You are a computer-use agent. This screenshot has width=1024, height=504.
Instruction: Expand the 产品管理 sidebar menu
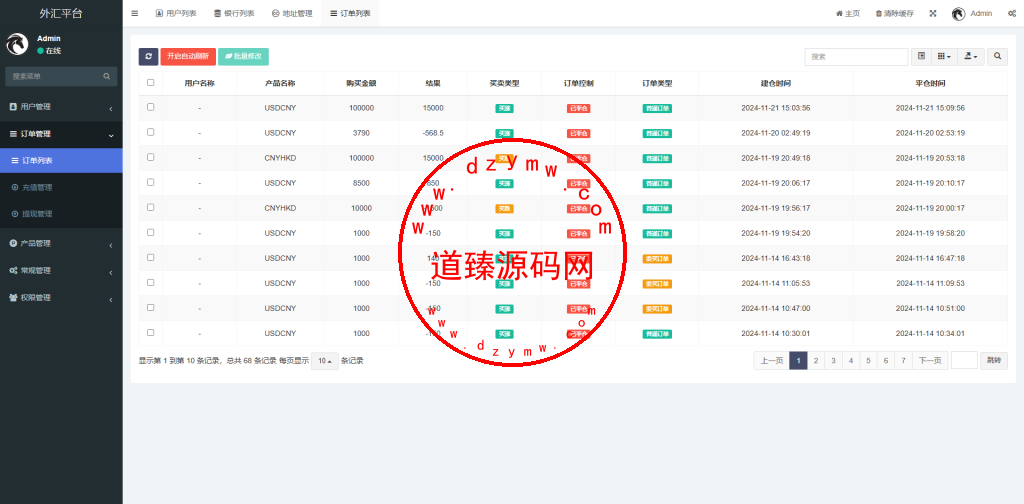(x=61, y=244)
